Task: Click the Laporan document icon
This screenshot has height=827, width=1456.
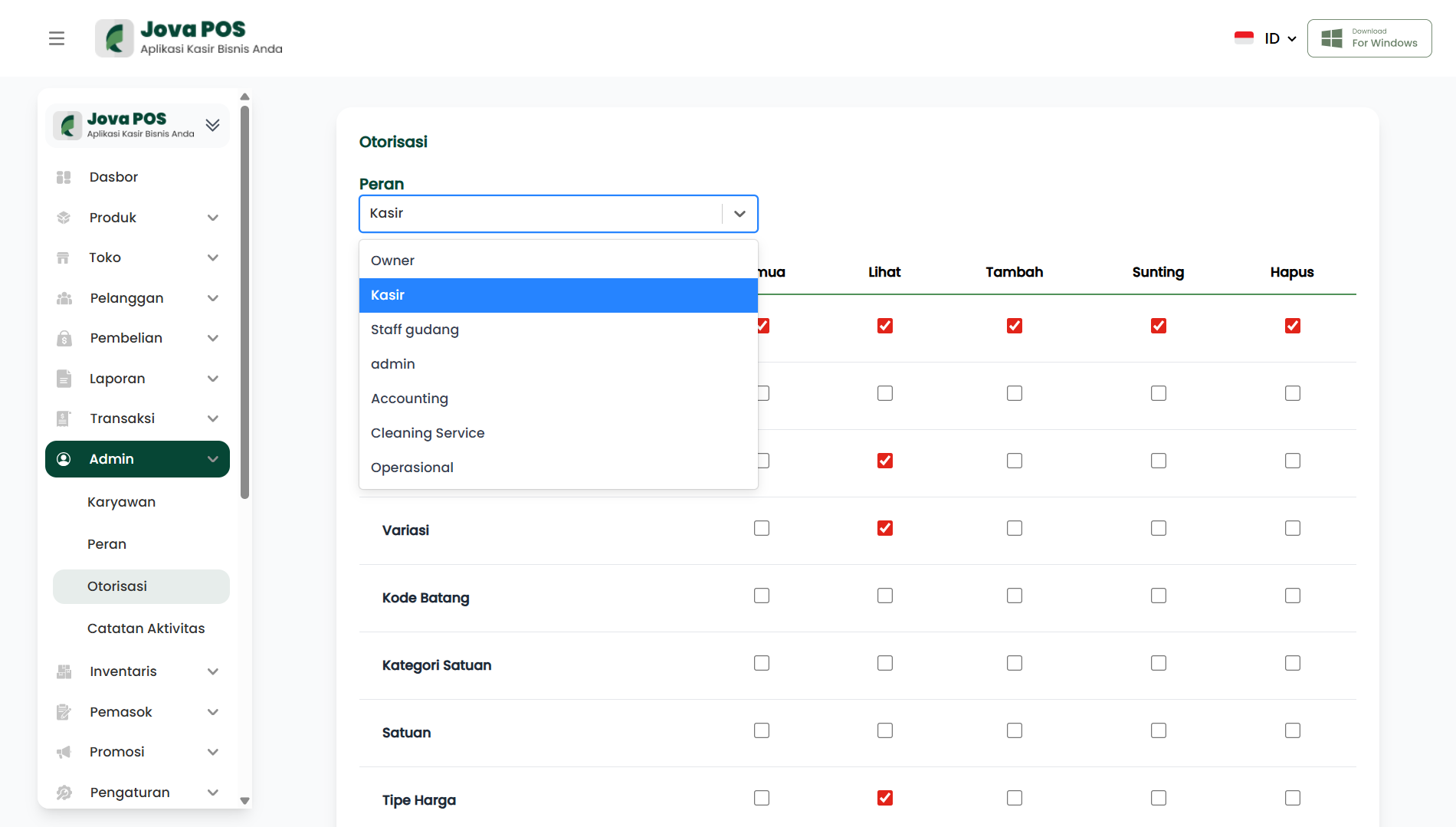Action: [x=64, y=379]
